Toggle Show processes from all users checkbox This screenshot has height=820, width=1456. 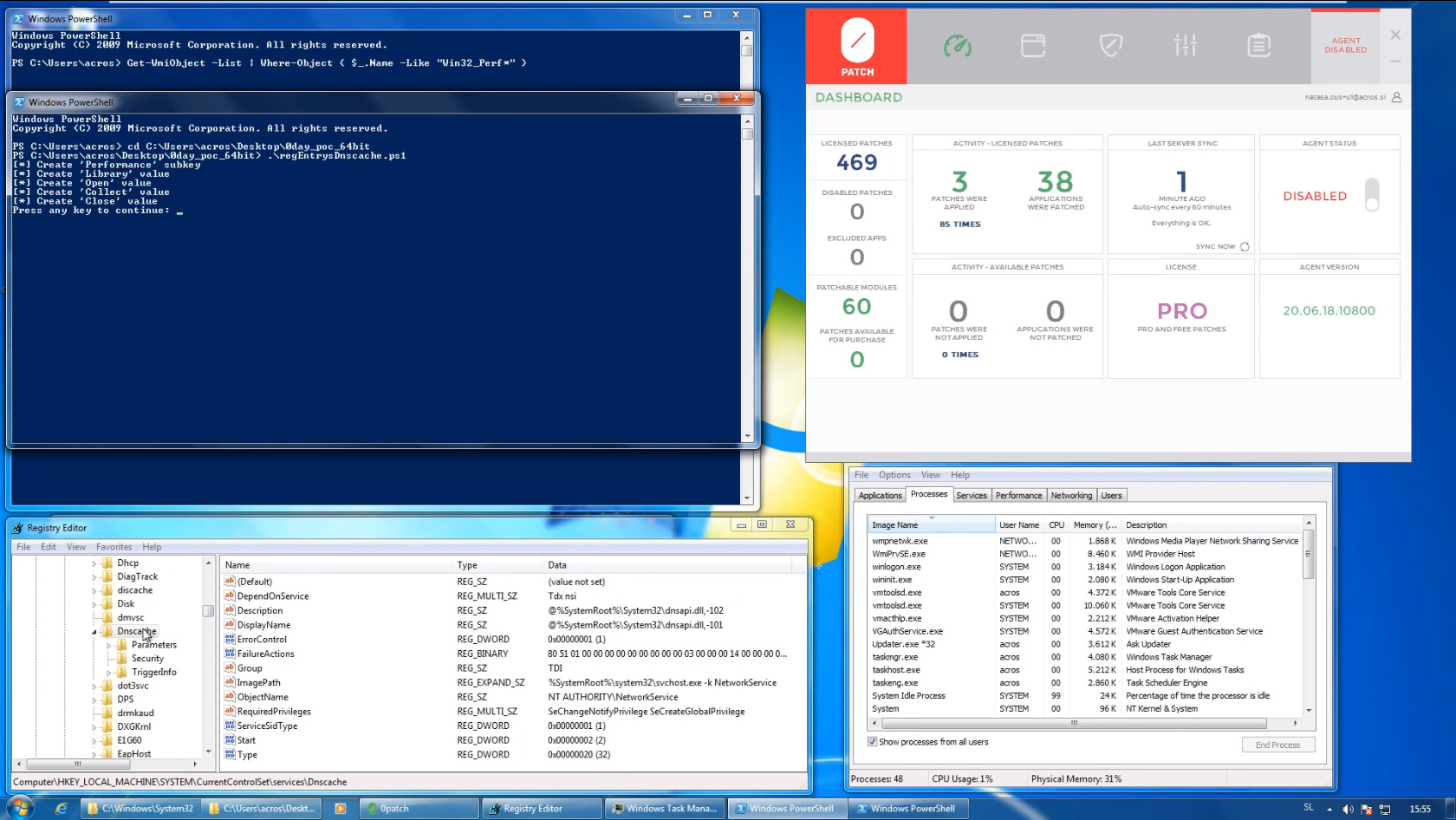[872, 742]
